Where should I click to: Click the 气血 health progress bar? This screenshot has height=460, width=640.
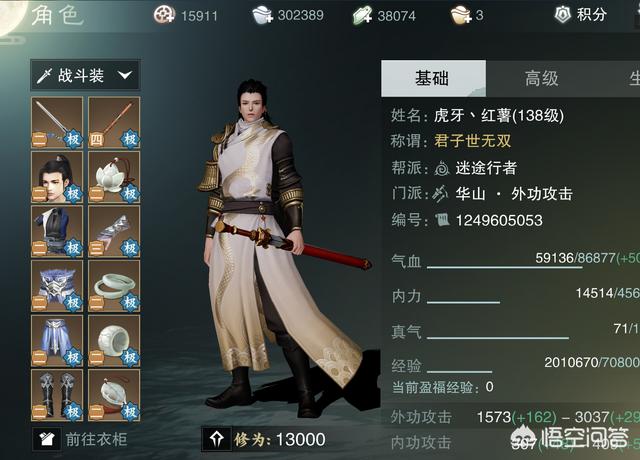click(504, 268)
